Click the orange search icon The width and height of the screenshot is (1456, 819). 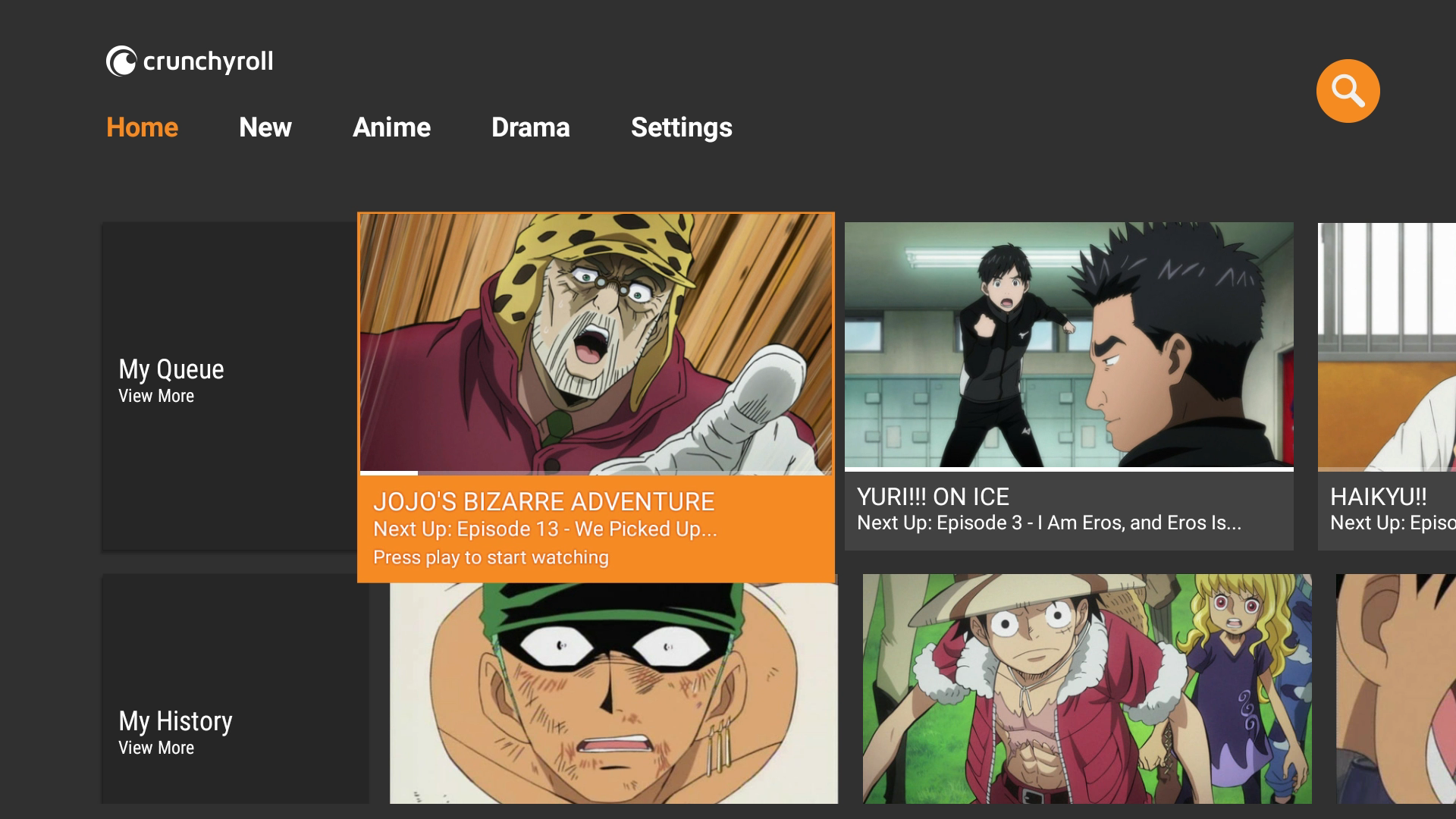click(1348, 91)
